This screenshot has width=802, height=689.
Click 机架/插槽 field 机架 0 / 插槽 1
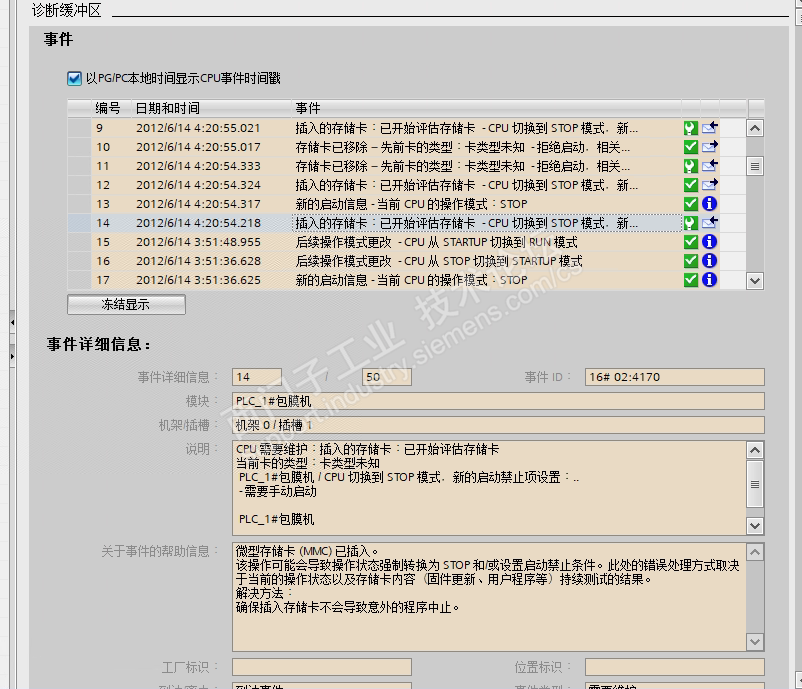pyautogui.click(x=498, y=425)
